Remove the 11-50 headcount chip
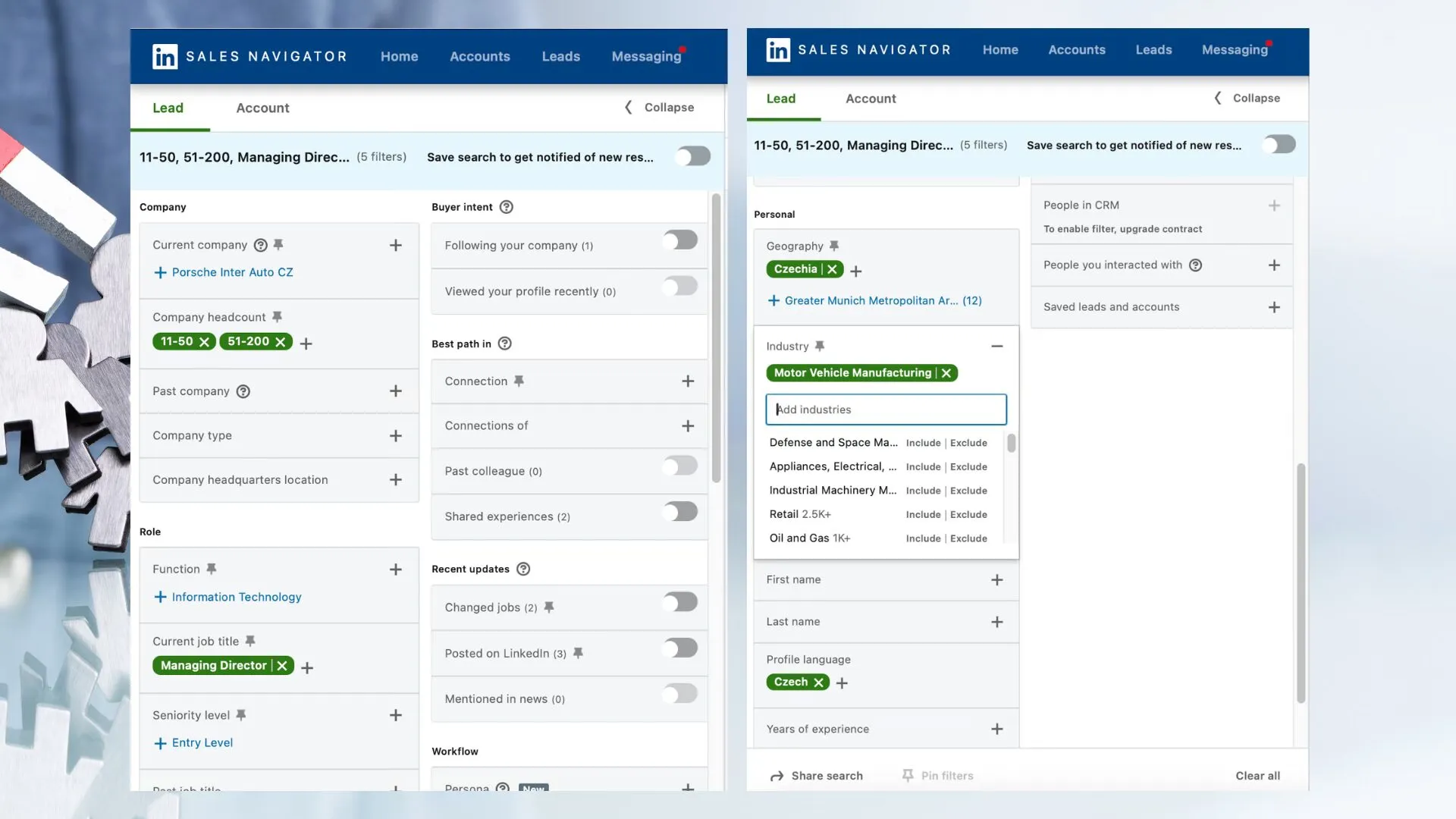 pos(204,342)
